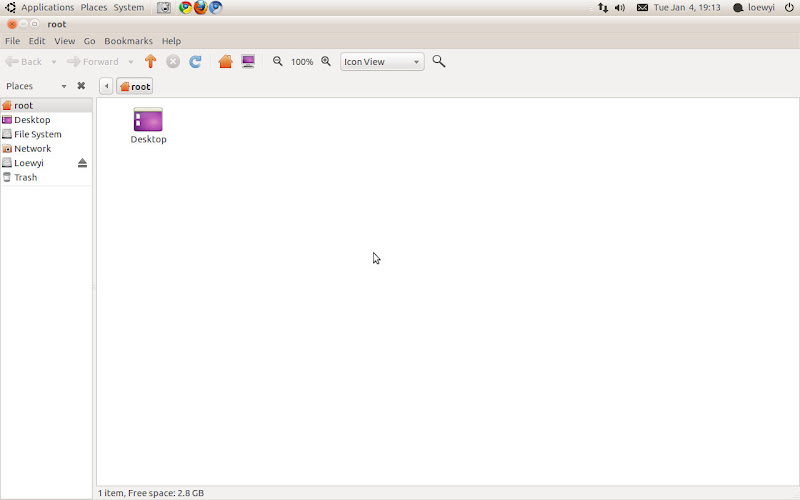
Task: Open the System panel menu
Action: point(129,7)
